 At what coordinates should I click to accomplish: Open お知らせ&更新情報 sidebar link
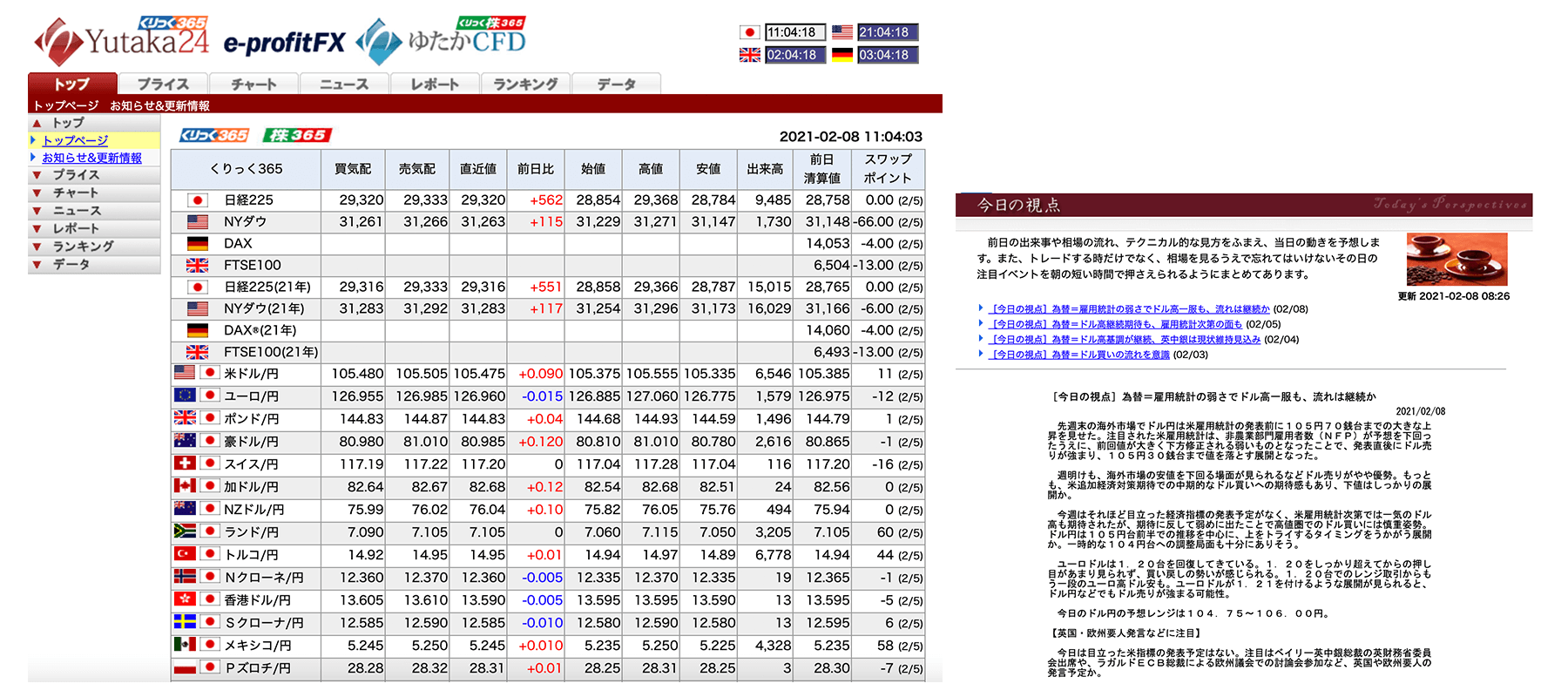click(91, 158)
